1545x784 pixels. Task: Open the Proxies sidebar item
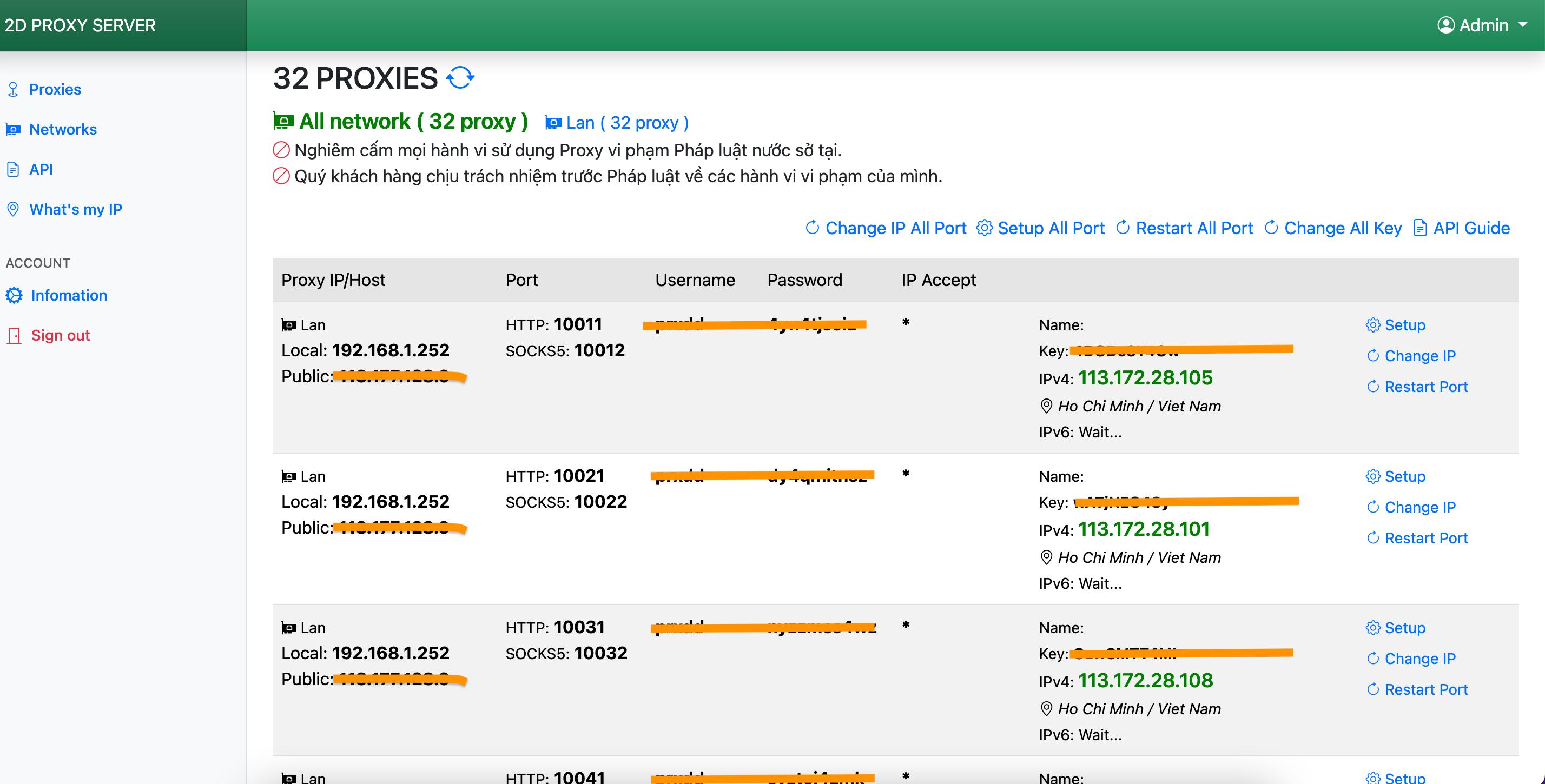click(55, 89)
